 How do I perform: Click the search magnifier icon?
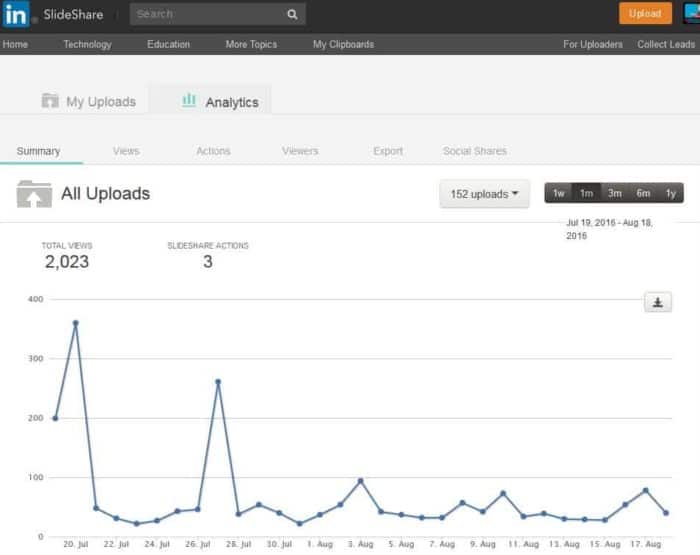click(x=292, y=14)
